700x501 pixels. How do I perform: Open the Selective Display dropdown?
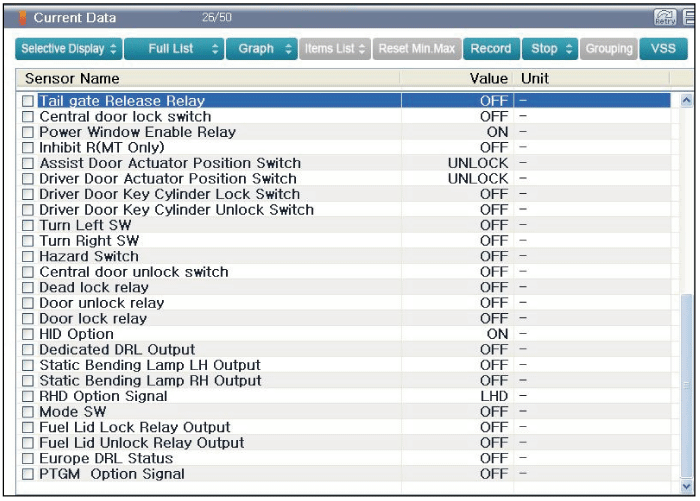tap(69, 48)
